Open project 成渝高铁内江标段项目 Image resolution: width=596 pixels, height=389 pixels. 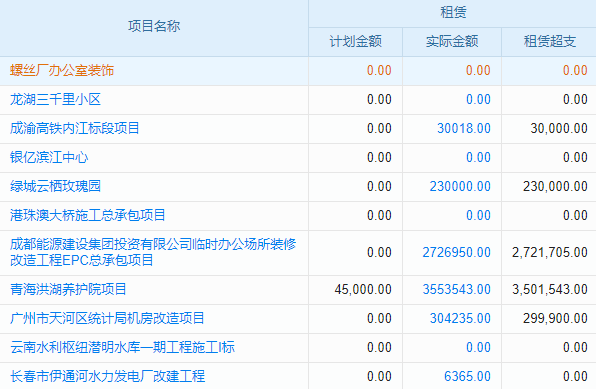[75, 128]
